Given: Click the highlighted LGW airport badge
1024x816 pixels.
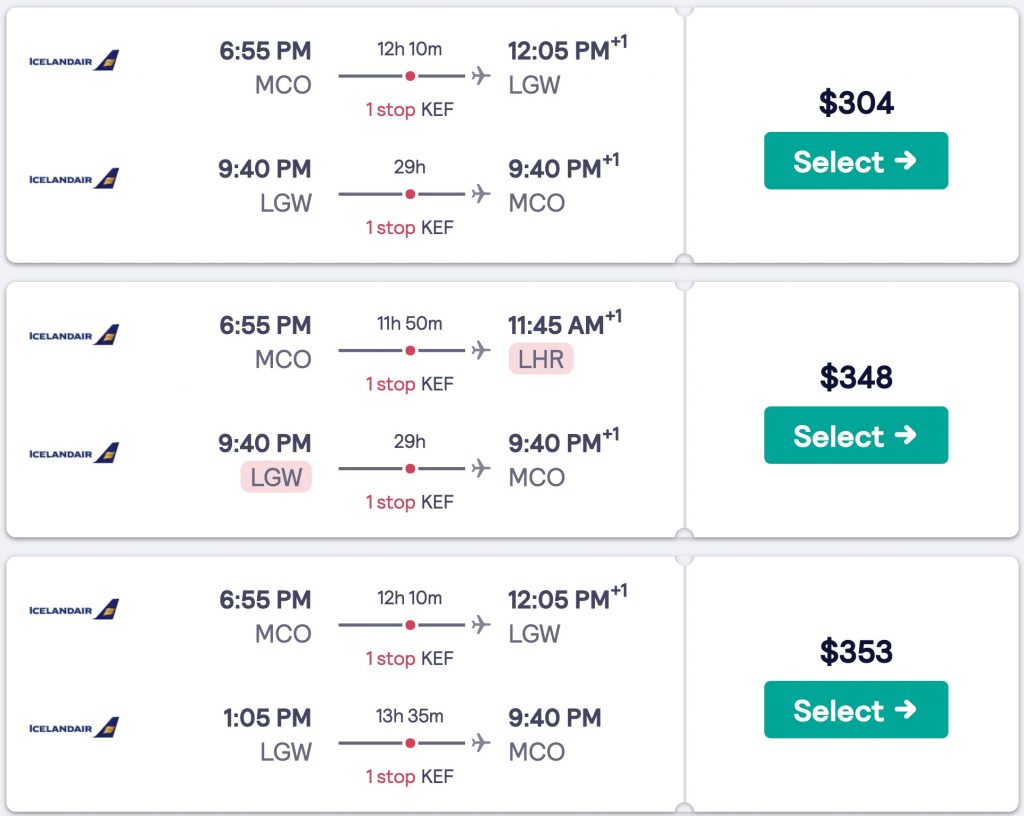Looking at the screenshot, I should point(276,477).
